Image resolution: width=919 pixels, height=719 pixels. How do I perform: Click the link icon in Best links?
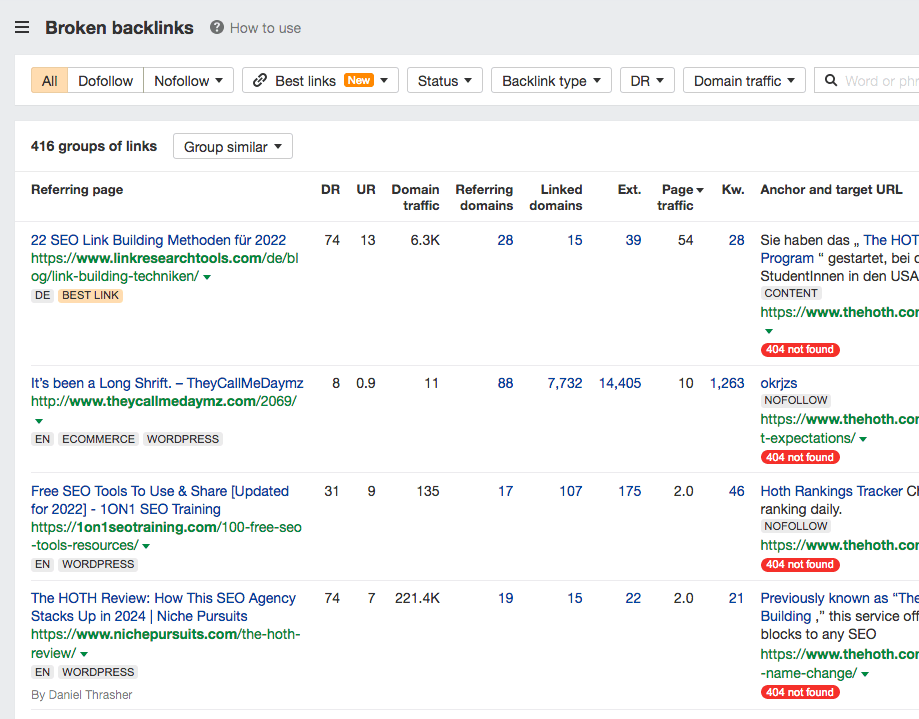click(x=260, y=81)
